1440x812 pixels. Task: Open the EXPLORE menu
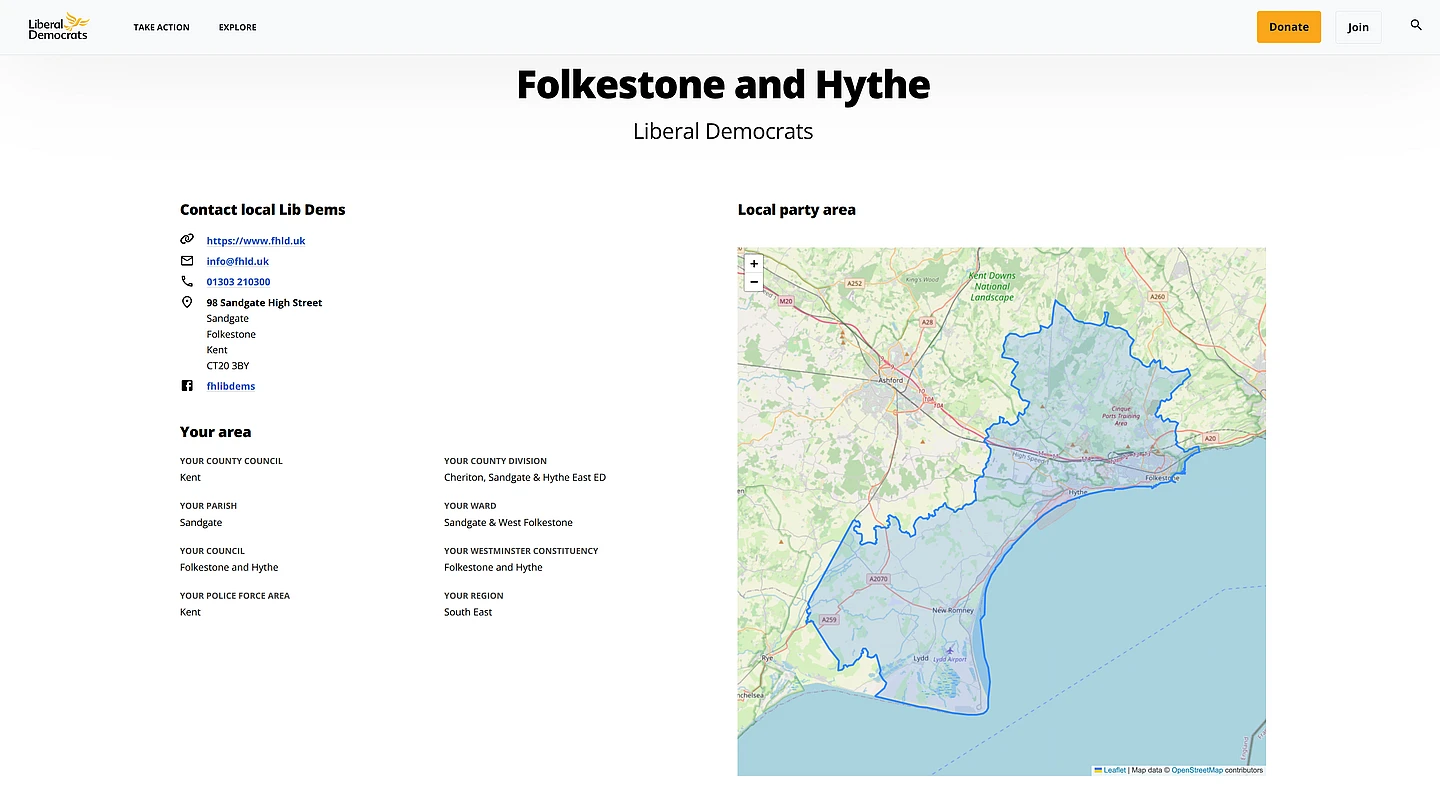click(237, 27)
